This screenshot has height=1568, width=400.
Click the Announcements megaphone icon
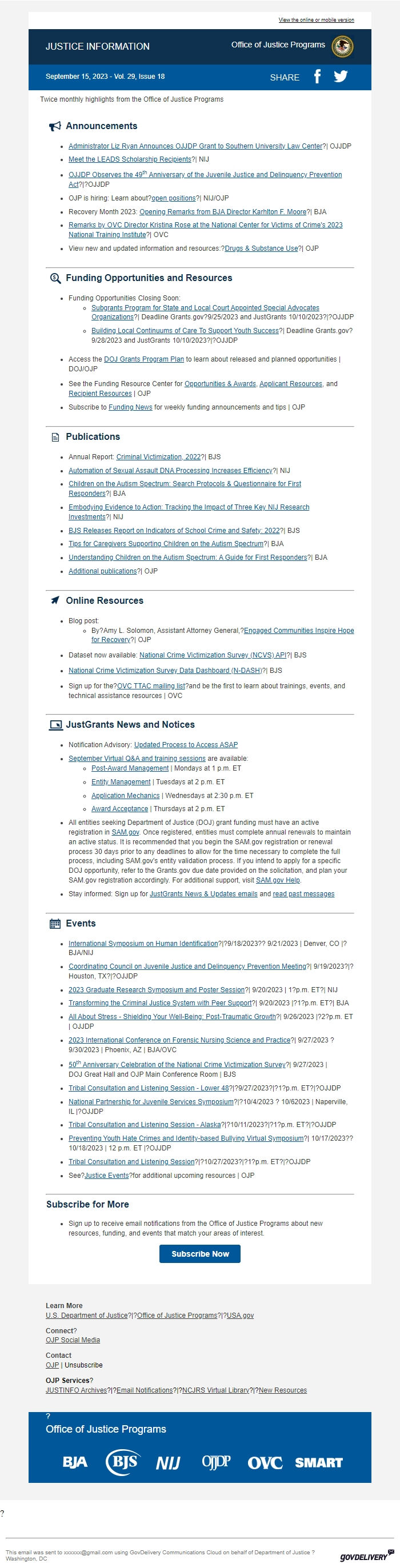tap(55, 126)
